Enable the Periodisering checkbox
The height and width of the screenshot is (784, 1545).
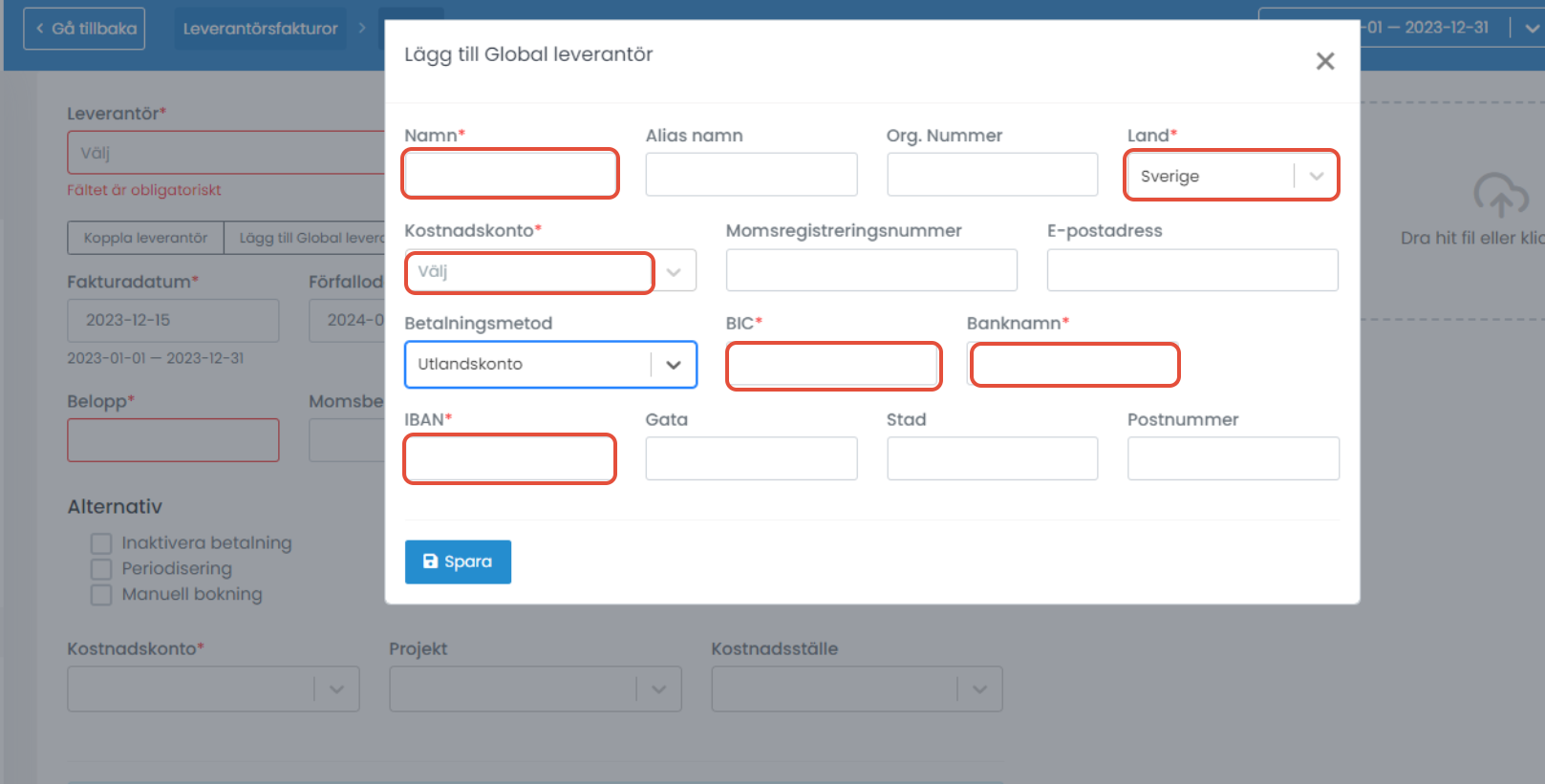(x=101, y=569)
